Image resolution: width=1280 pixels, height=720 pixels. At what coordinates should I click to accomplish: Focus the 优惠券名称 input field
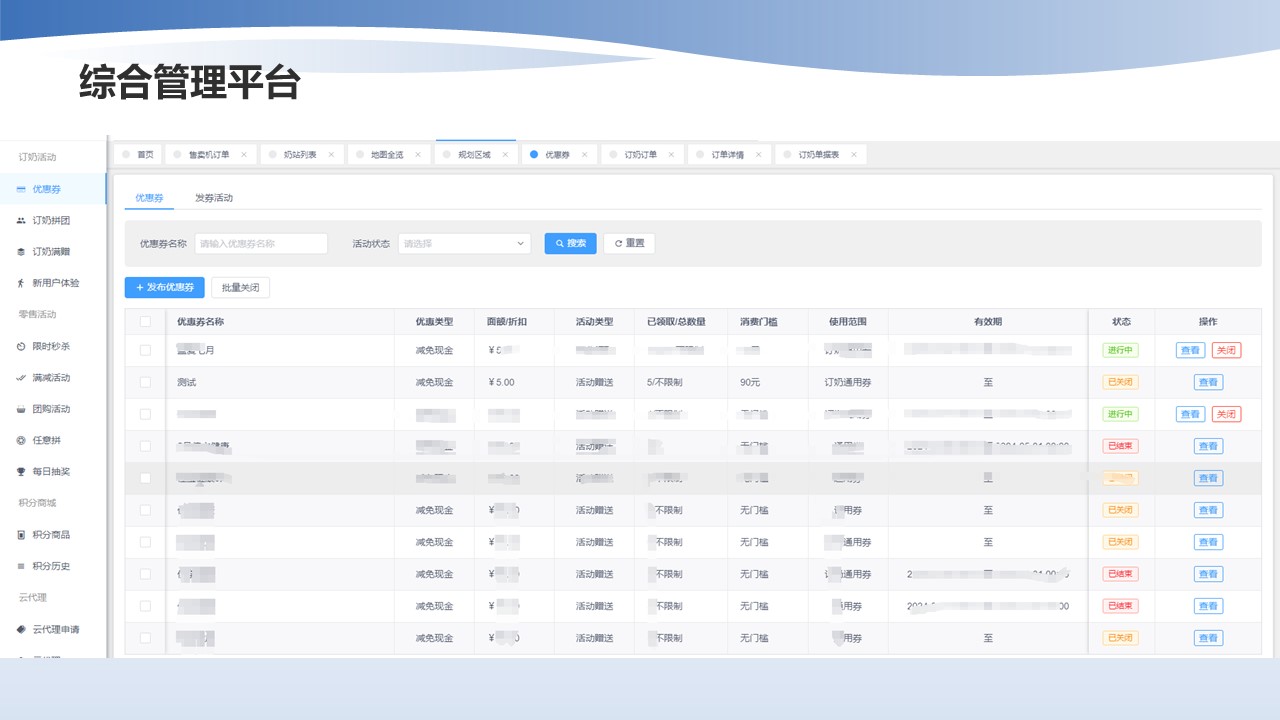[261, 243]
